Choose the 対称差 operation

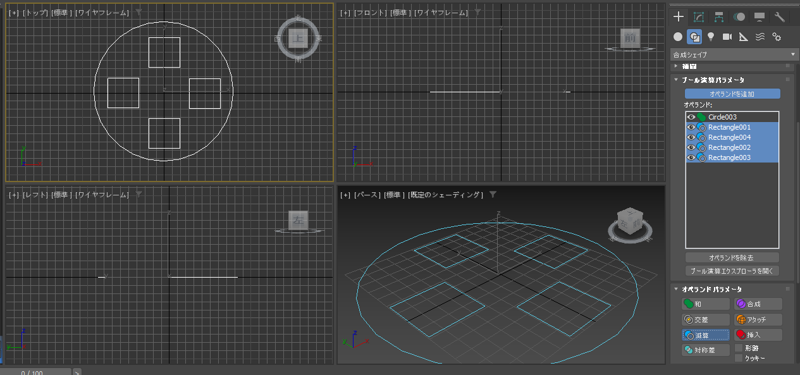(706, 350)
